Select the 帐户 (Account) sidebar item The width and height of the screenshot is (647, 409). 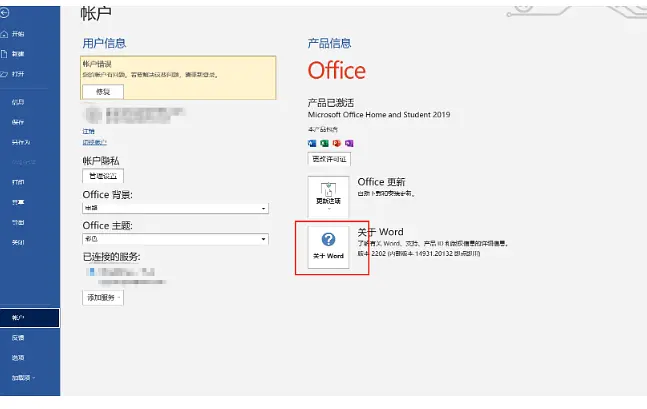(x=30, y=318)
